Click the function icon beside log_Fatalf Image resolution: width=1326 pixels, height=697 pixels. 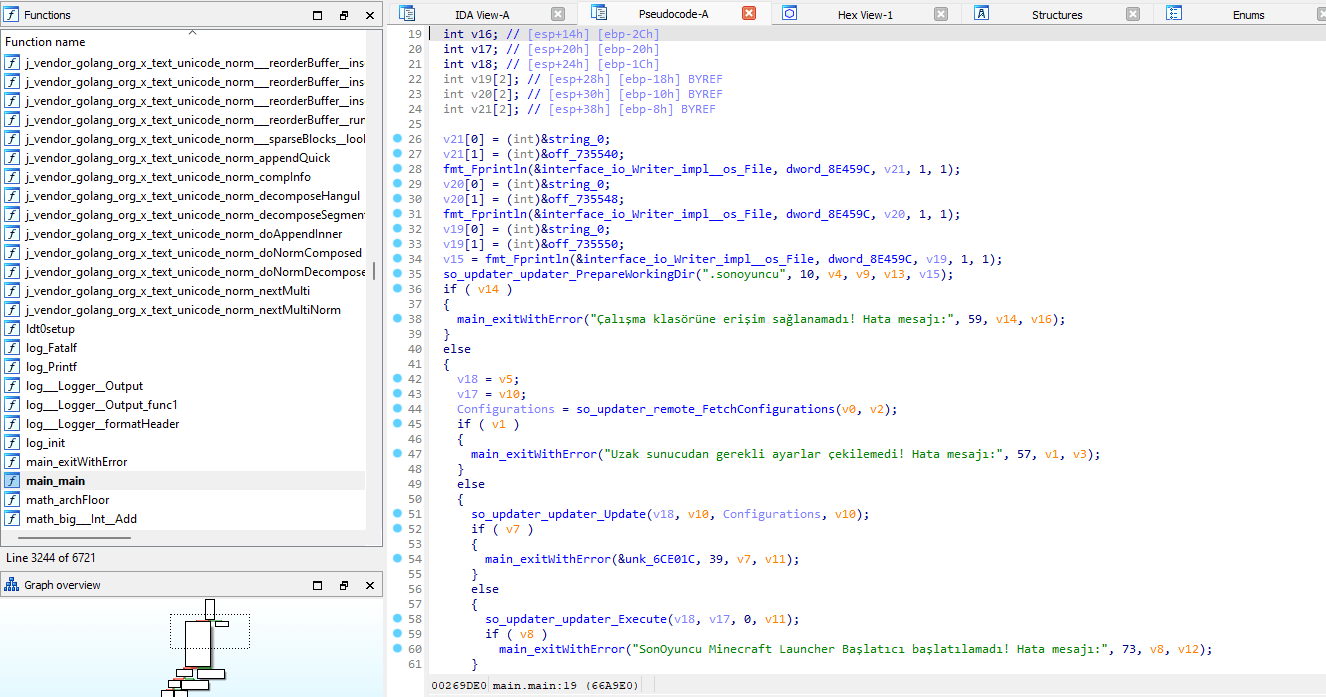click(12, 348)
